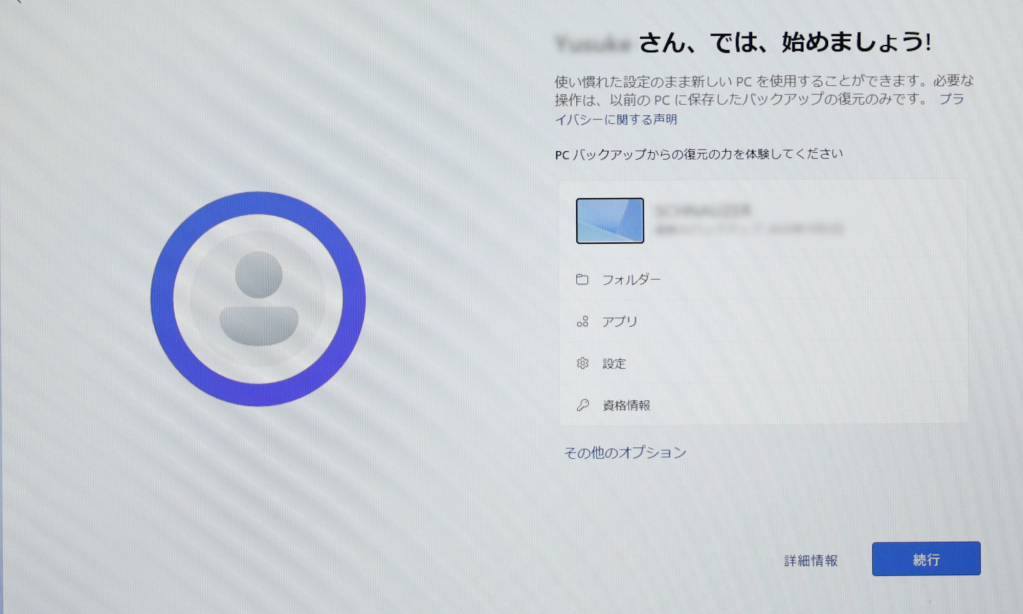Click the blue PC backup thumbnail
This screenshot has width=1023, height=614.
pos(609,220)
